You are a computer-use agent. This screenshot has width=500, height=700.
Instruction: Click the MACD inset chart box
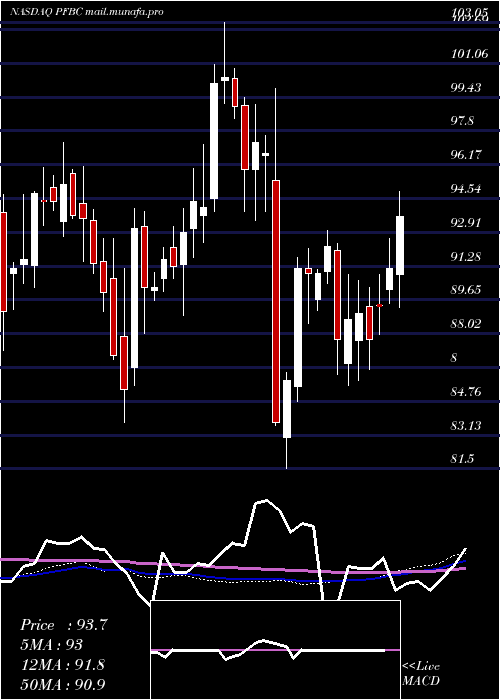coord(275,650)
